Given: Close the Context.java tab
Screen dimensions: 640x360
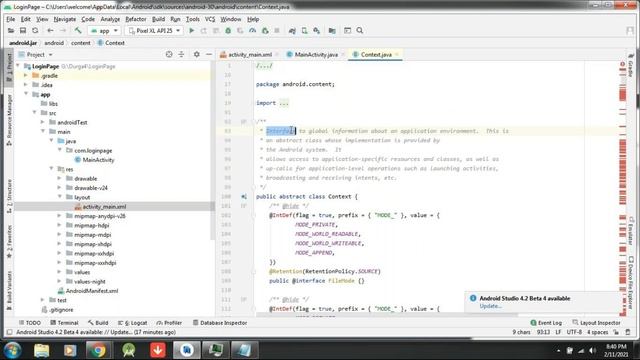Looking at the screenshot, I should tap(397, 54).
